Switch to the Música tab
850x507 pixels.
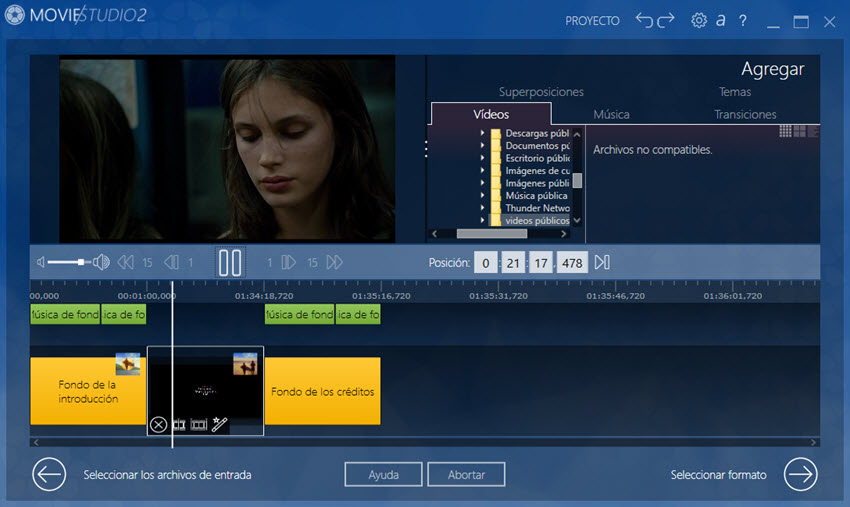click(x=611, y=114)
